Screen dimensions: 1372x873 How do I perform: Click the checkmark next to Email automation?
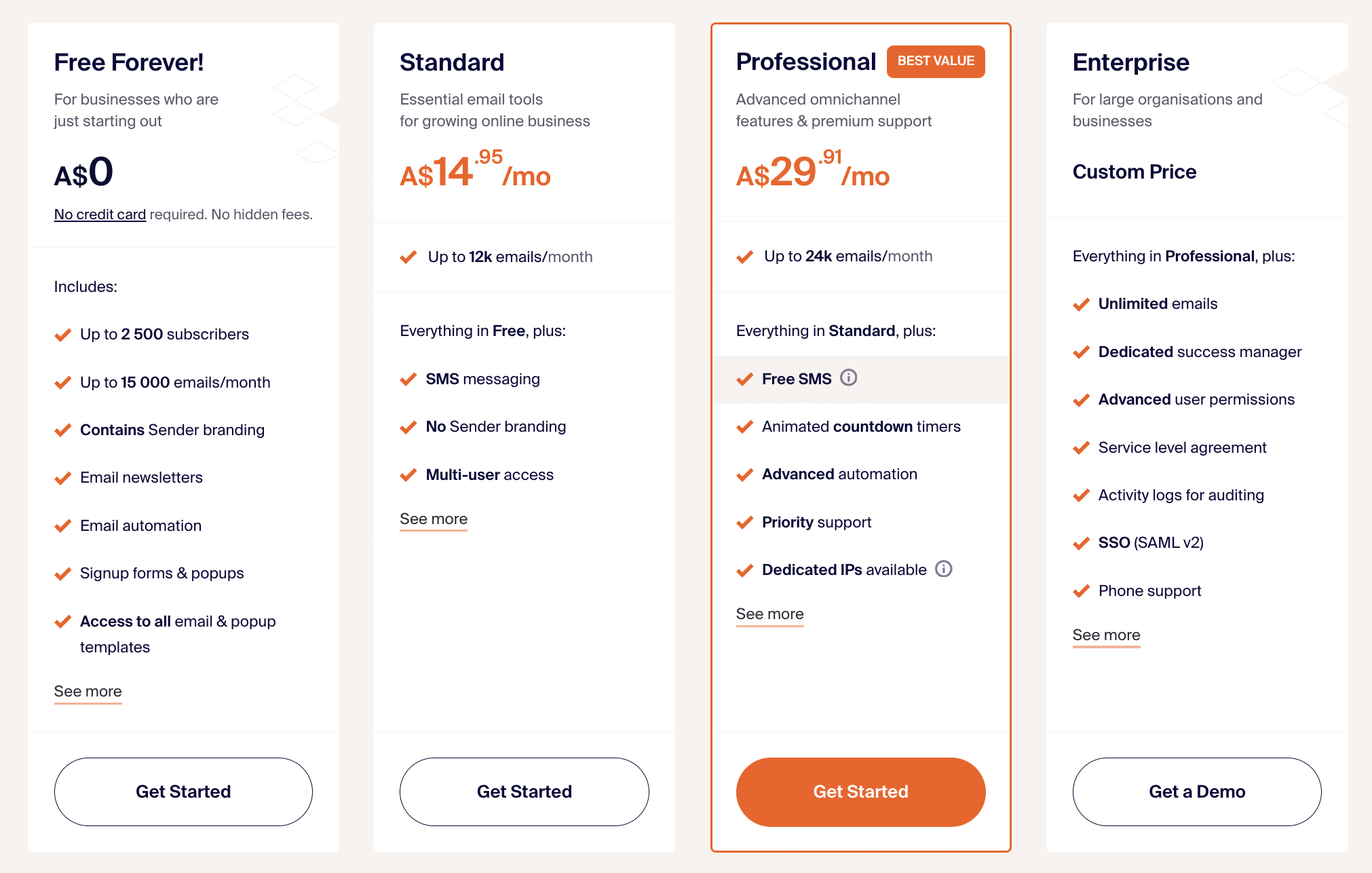pos(64,525)
